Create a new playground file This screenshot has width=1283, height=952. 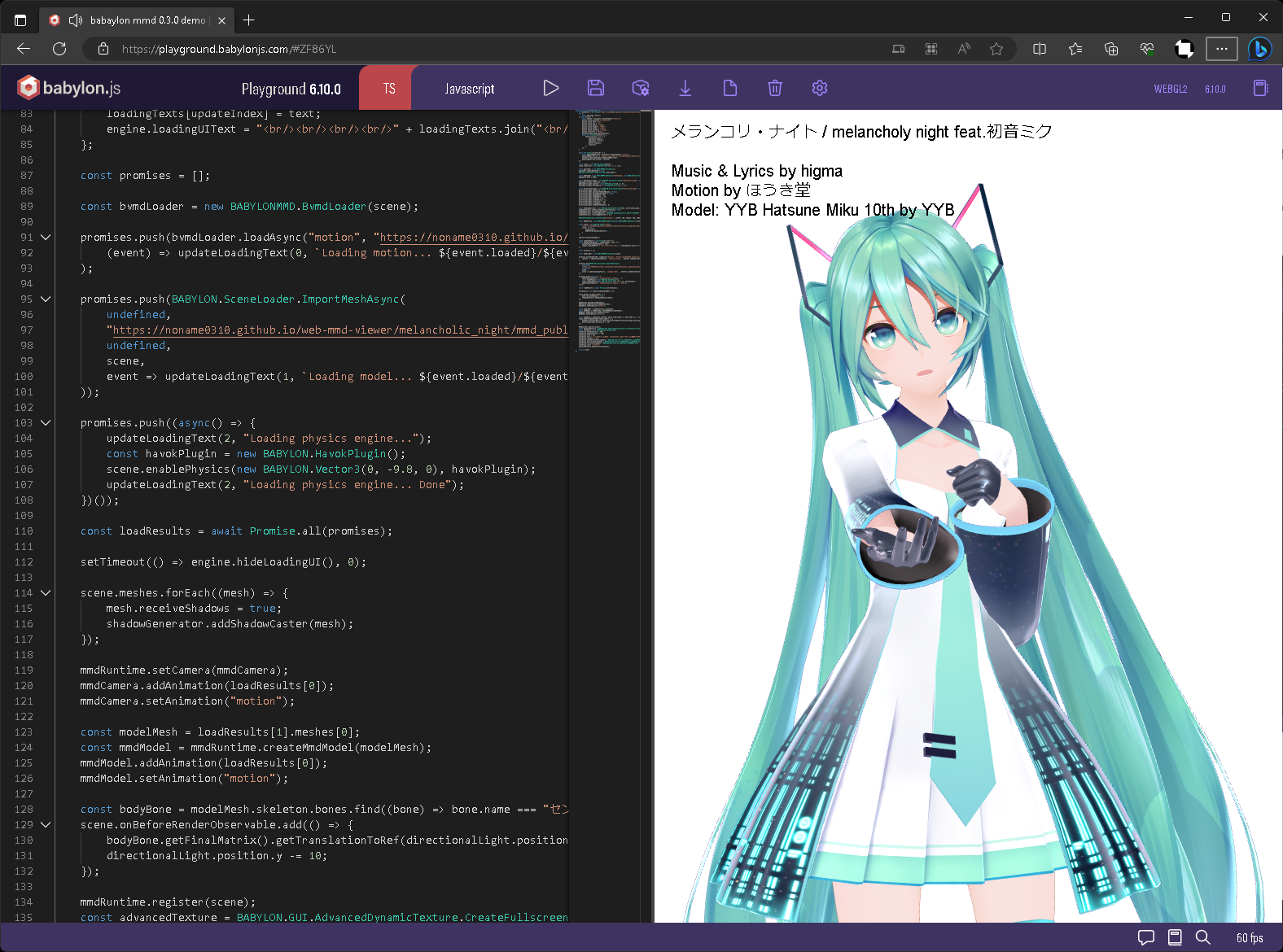[x=730, y=88]
